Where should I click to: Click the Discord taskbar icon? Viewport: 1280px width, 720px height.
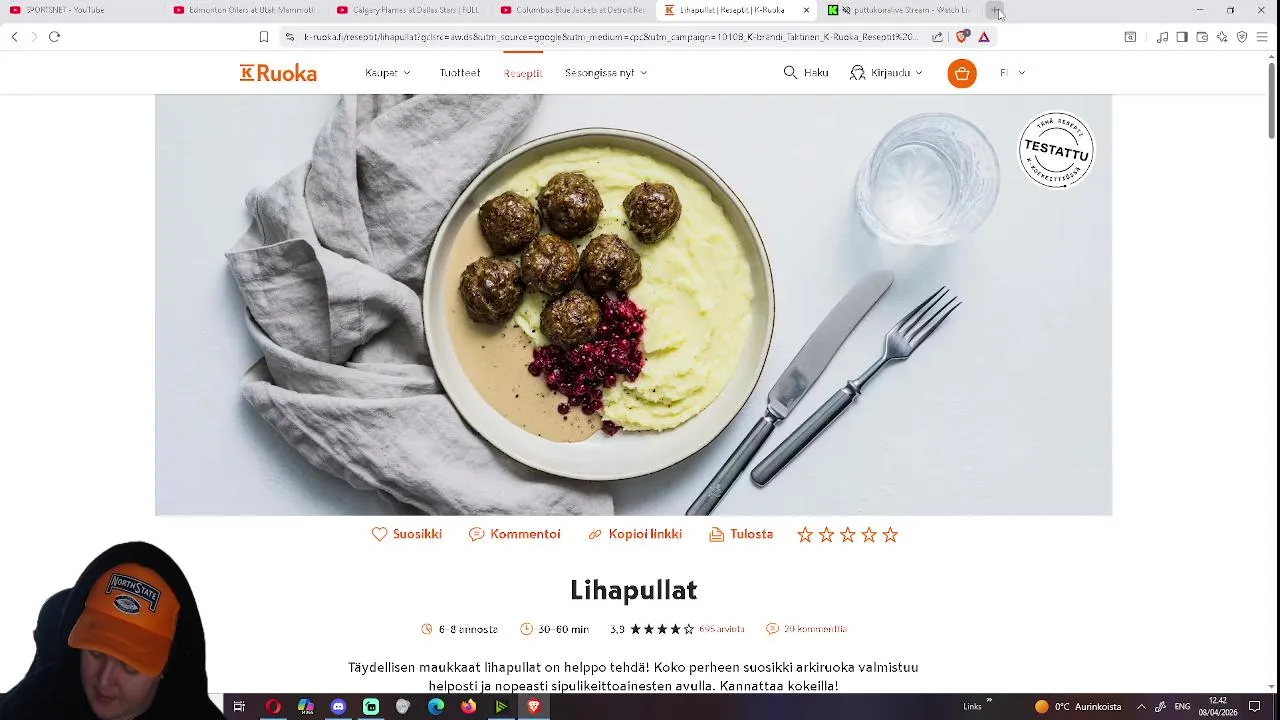coord(338,707)
